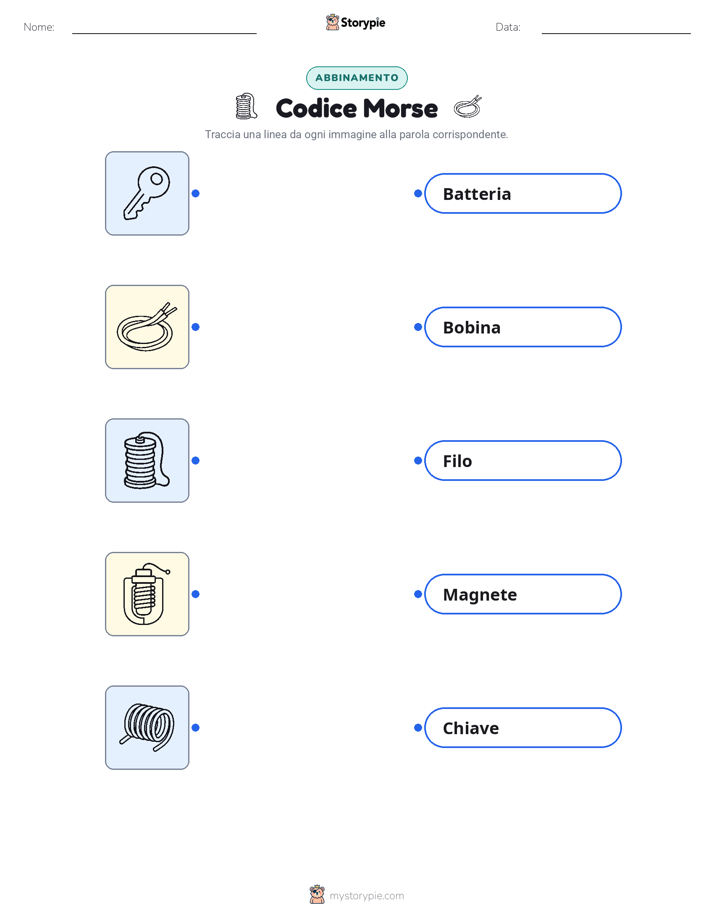Open the mystorypie.com link
The height and width of the screenshot is (924, 714).
pyautogui.click(x=366, y=896)
